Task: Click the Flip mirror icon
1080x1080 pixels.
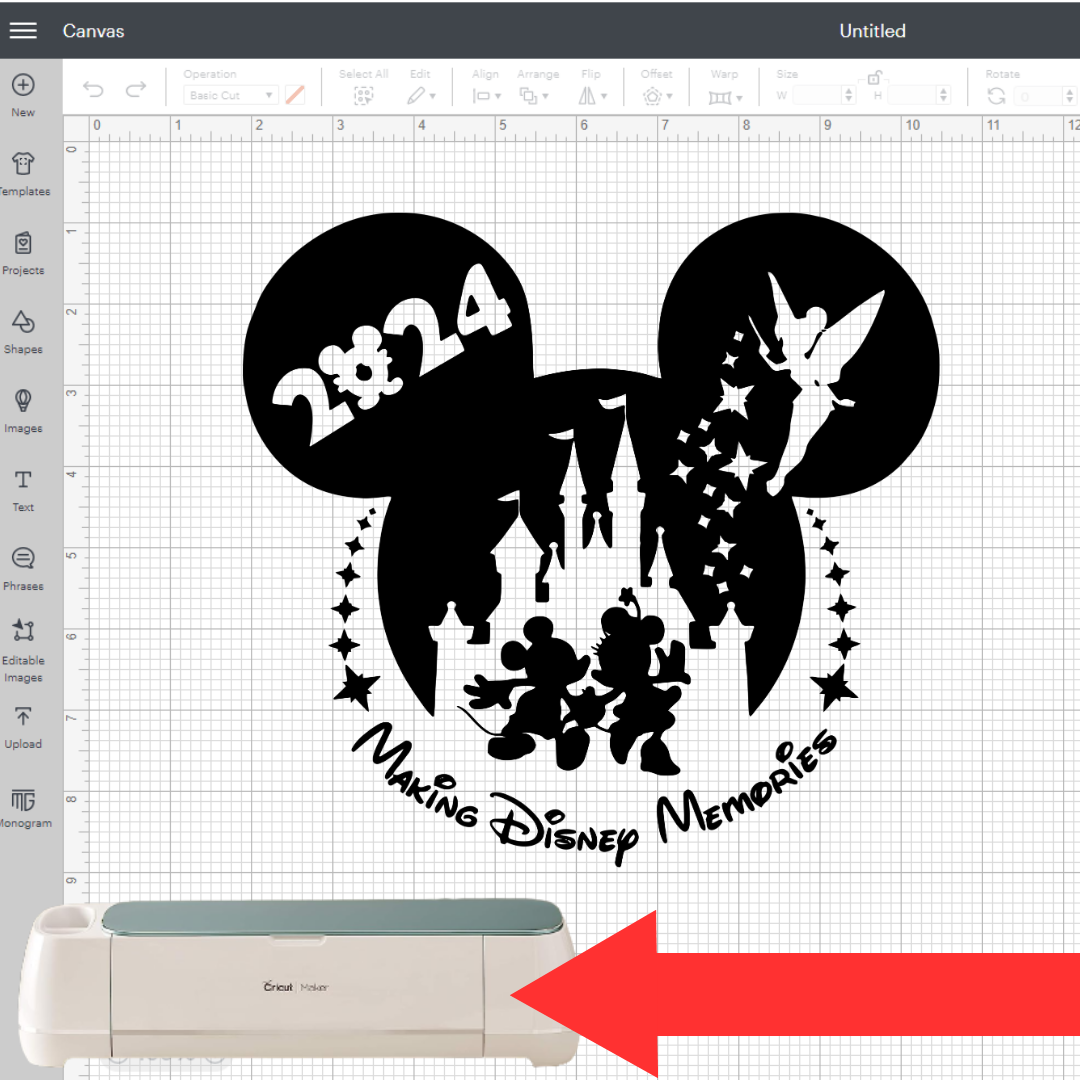Action: coord(587,96)
